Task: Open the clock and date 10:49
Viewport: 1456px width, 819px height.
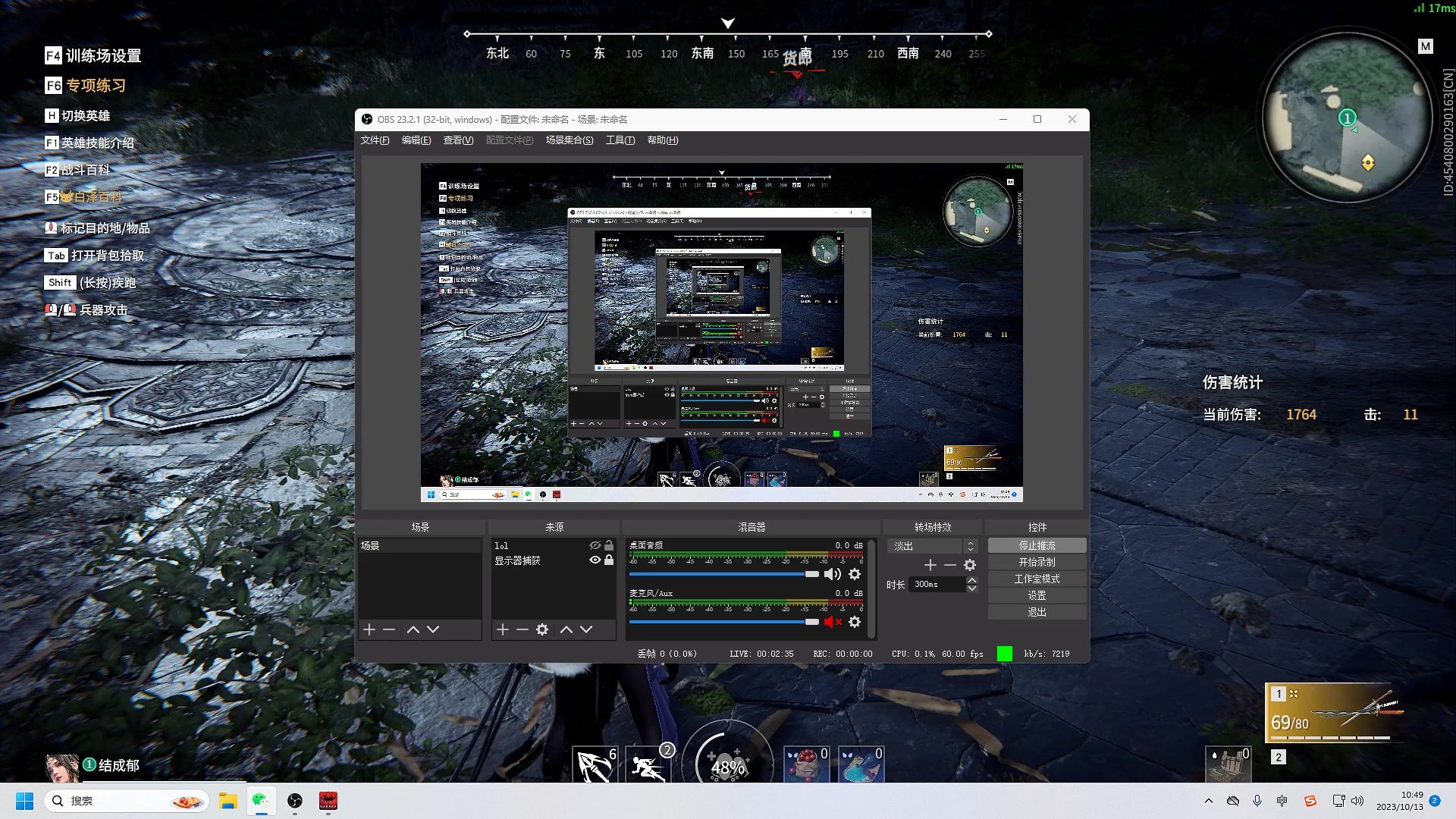Action: (1400, 801)
